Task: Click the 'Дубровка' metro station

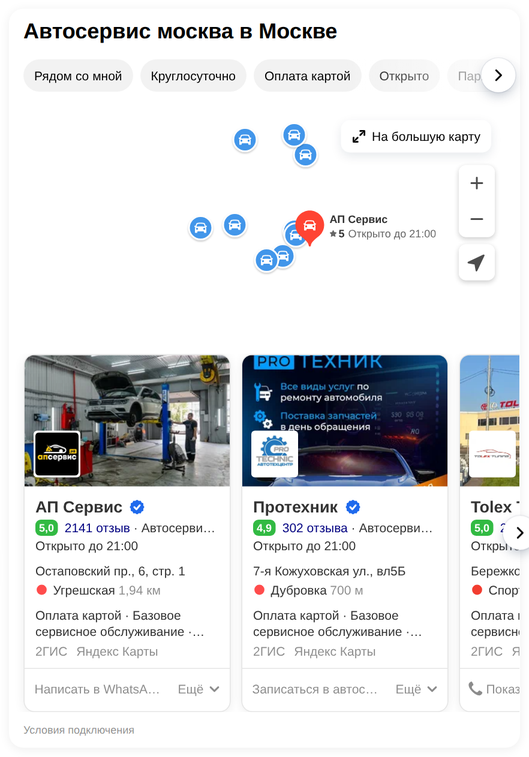Action: tap(299, 590)
